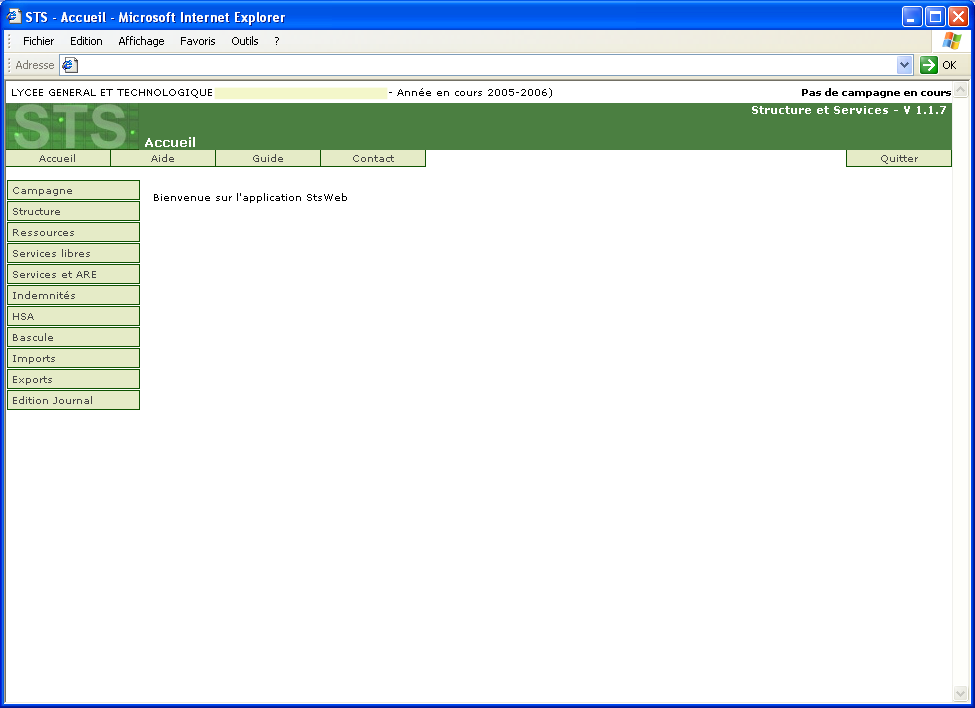Open the Structure section in the sidebar
The width and height of the screenshot is (975, 708).
73,211
